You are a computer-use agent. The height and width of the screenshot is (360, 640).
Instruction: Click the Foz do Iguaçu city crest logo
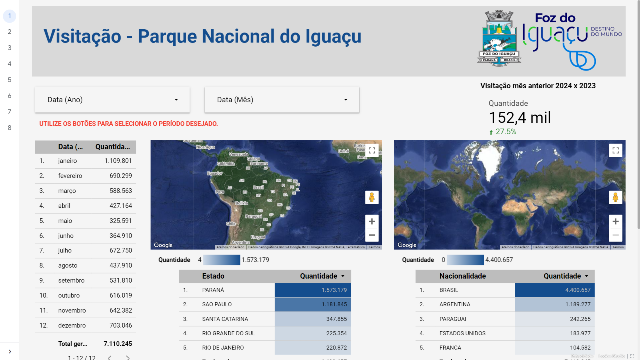tap(499, 38)
